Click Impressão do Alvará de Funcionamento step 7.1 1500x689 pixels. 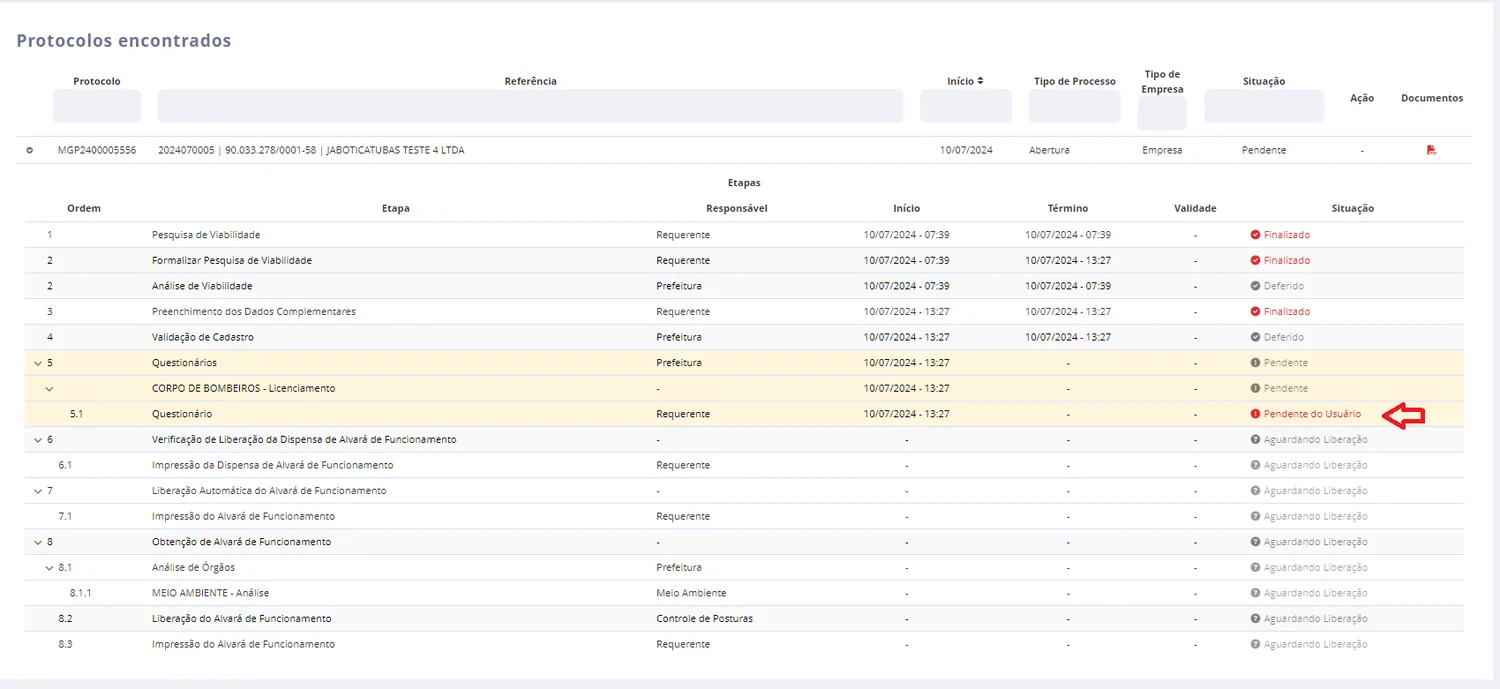pyautogui.click(x=243, y=517)
